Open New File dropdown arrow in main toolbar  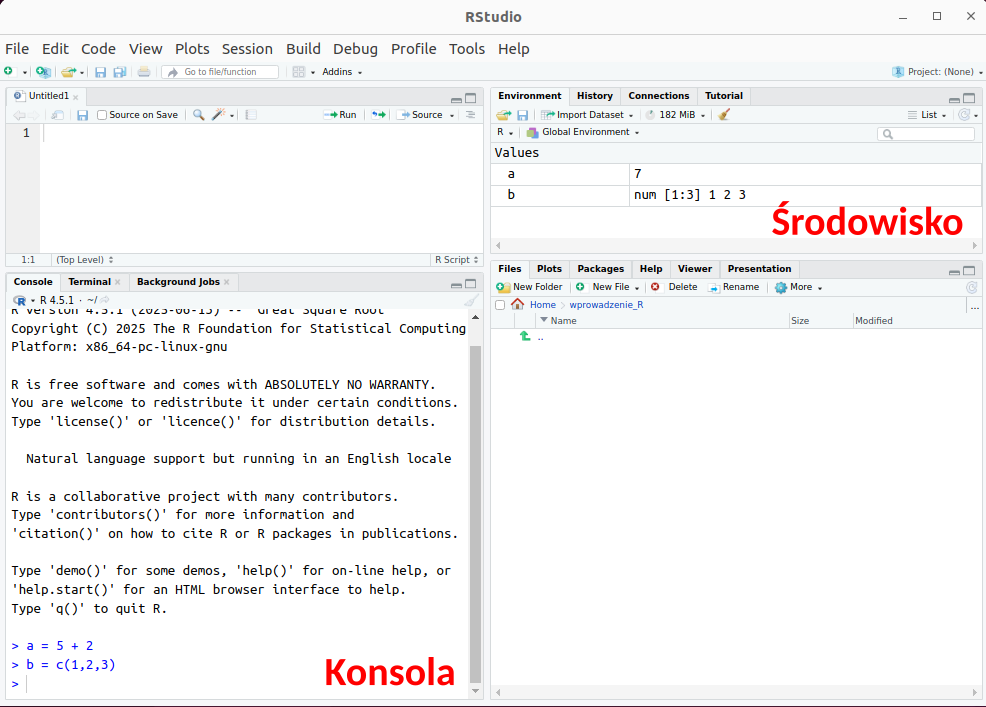coord(25,73)
